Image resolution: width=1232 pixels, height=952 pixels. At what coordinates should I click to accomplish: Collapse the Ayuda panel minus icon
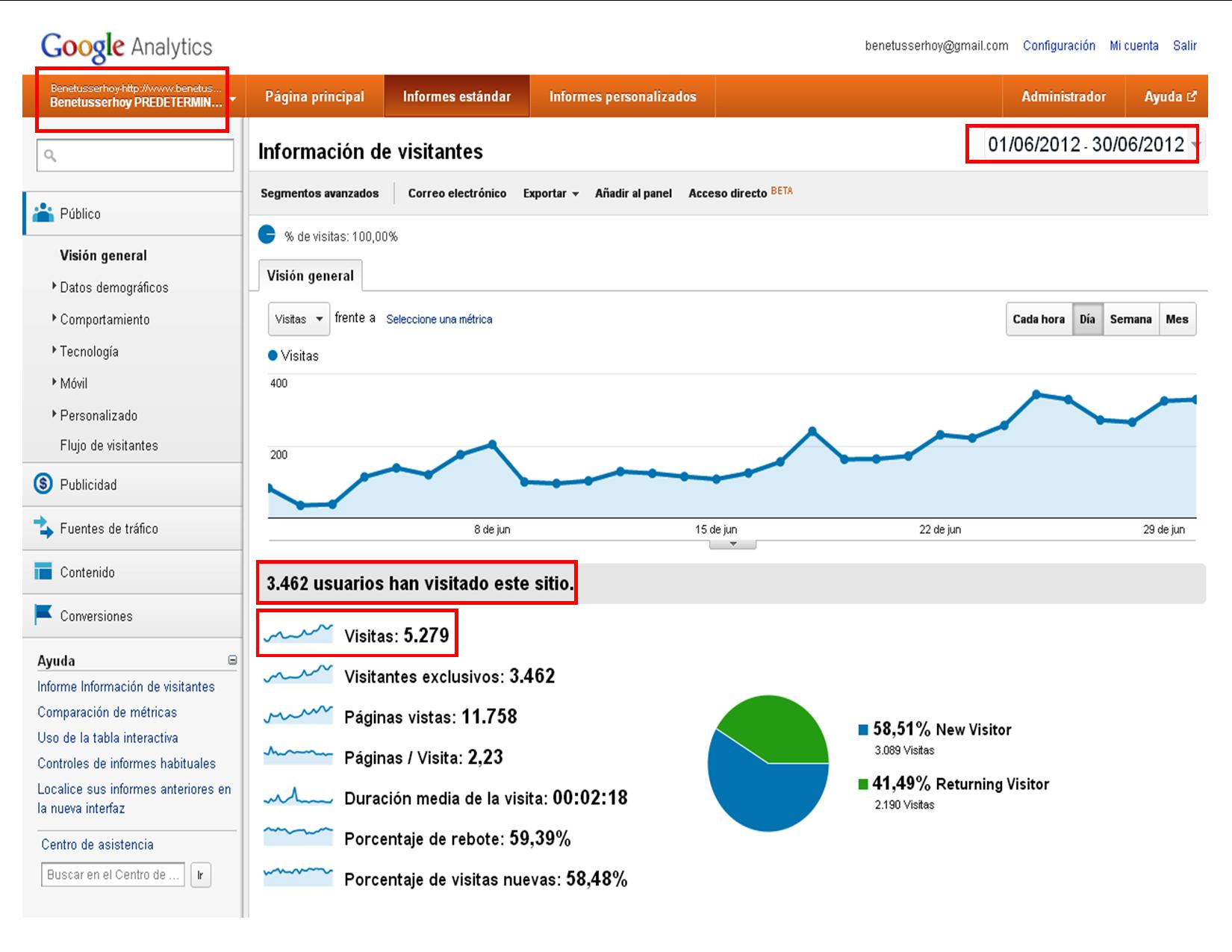[232, 660]
